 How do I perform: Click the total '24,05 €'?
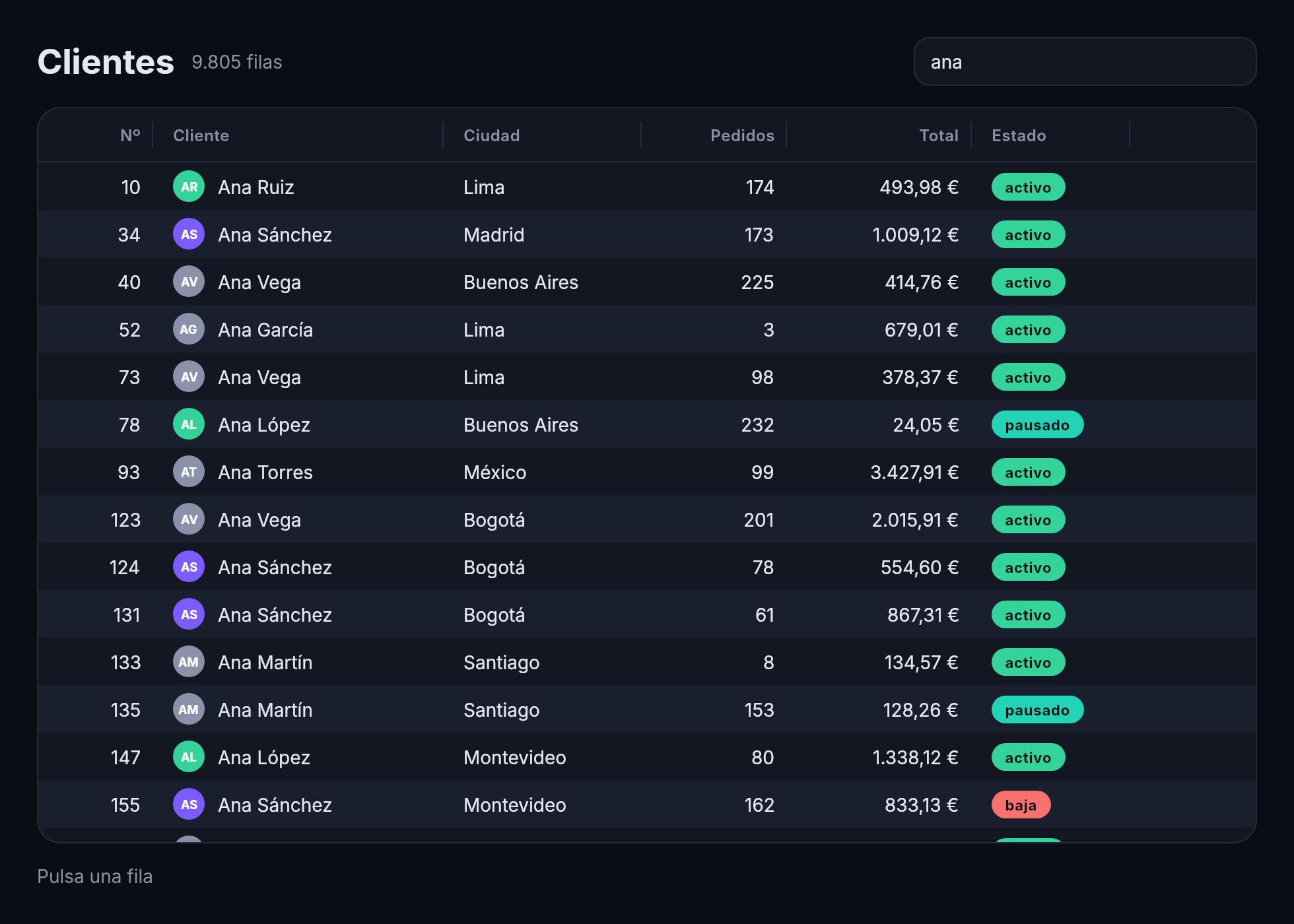(926, 425)
